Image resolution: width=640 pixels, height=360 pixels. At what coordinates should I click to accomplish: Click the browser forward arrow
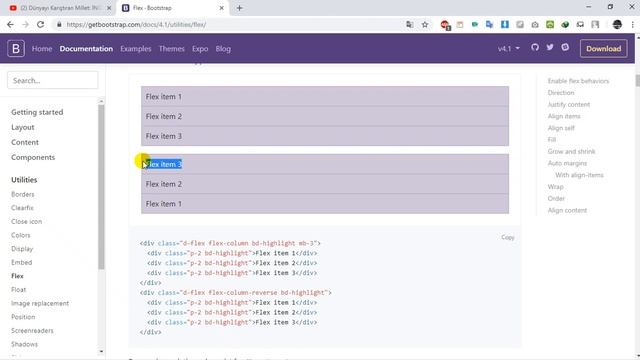click(x=25, y=24)
